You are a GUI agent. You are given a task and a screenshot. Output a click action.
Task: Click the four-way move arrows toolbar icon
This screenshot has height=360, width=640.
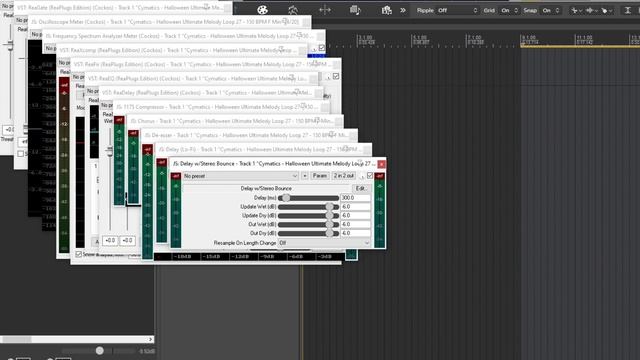pyautogui.click(x=325, y=10)
